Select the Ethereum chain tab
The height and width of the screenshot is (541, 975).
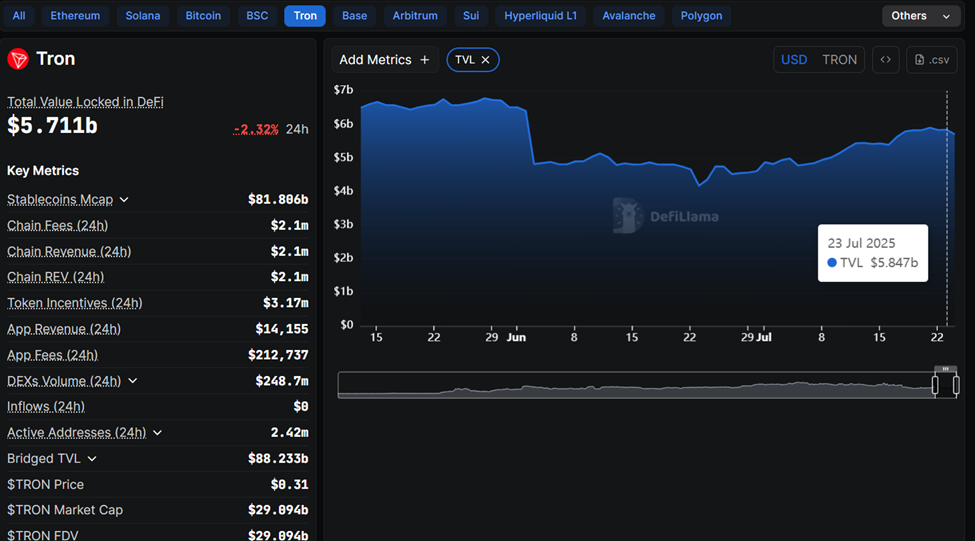pyautogui.click(x=75, y=16)
